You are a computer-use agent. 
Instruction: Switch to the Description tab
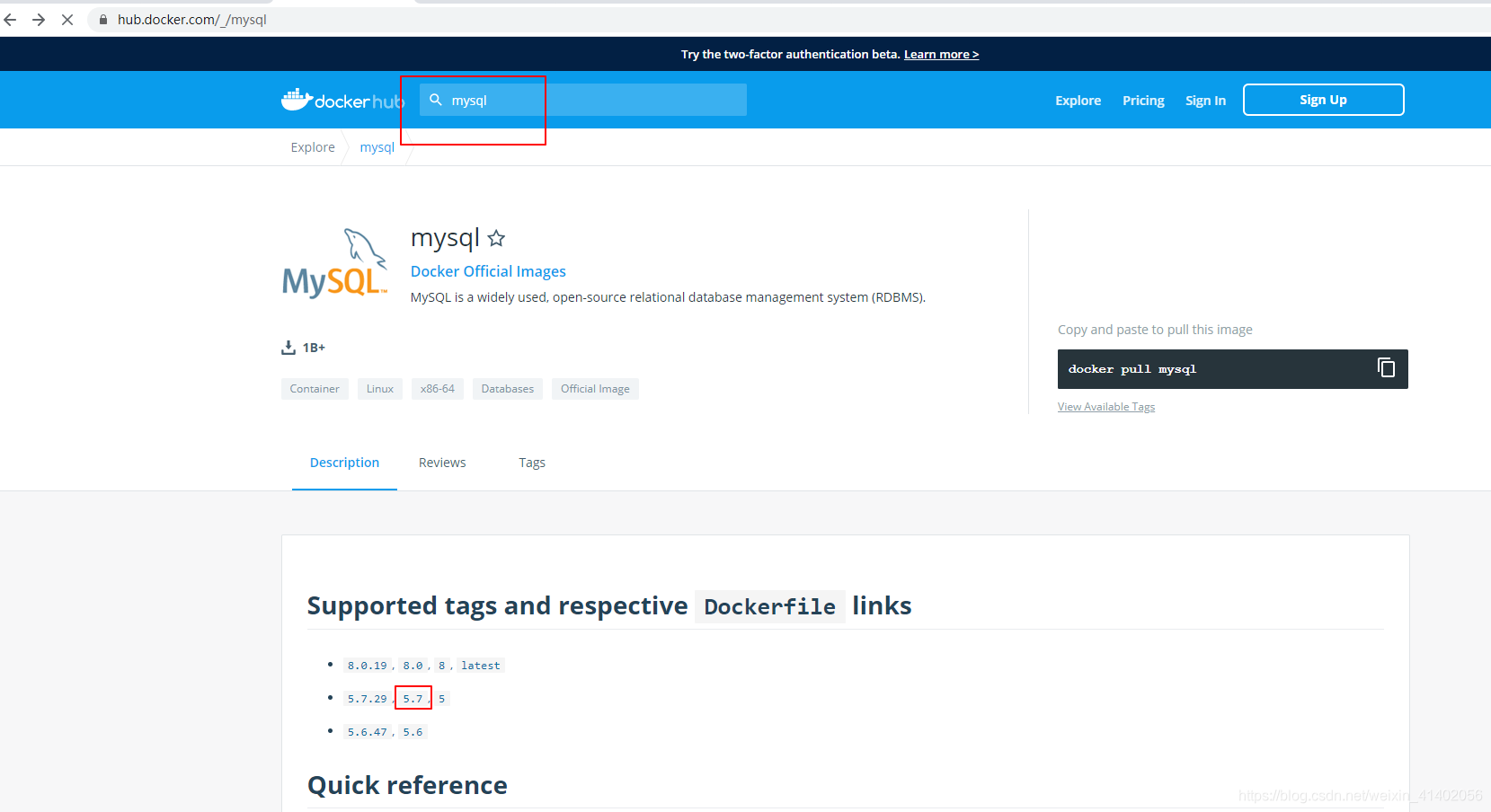pyautogui.click(x=344, y=463)
